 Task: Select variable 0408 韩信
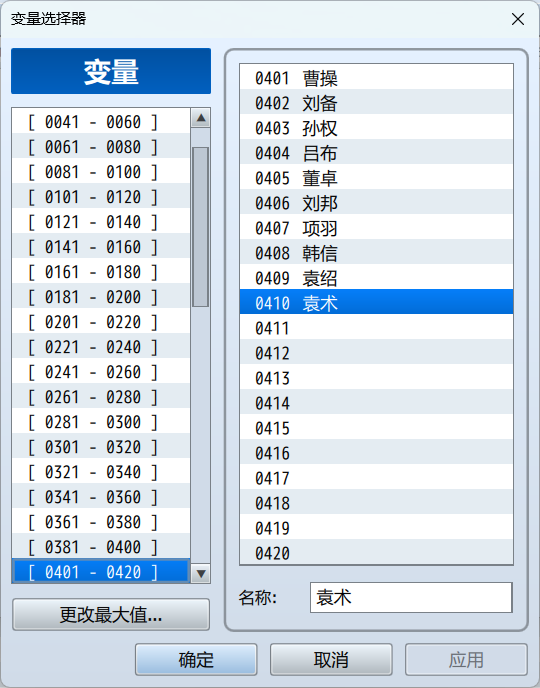(x=376, y=253)
